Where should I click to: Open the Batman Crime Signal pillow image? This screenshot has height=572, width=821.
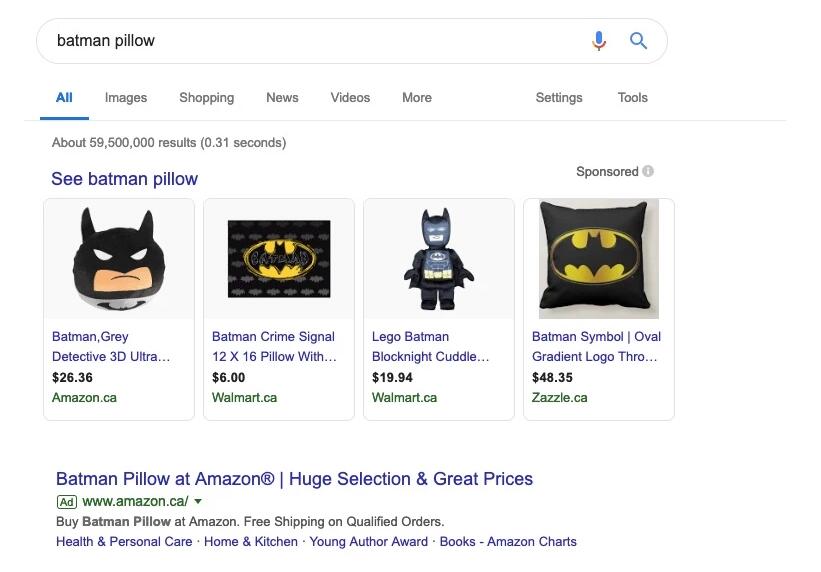click(x=279, y=259)
